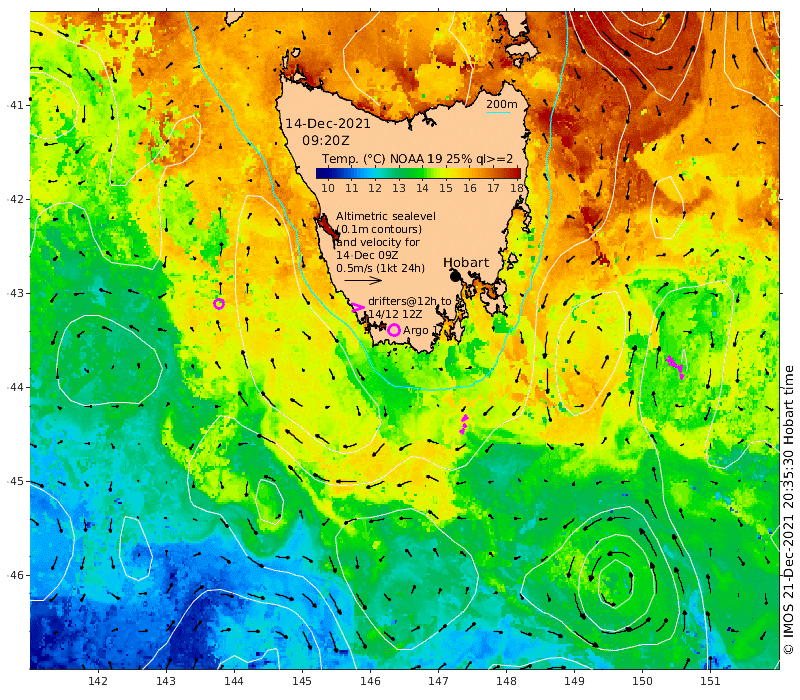
Task: Click the longitude axis label 148
Action: coord(506,681)
